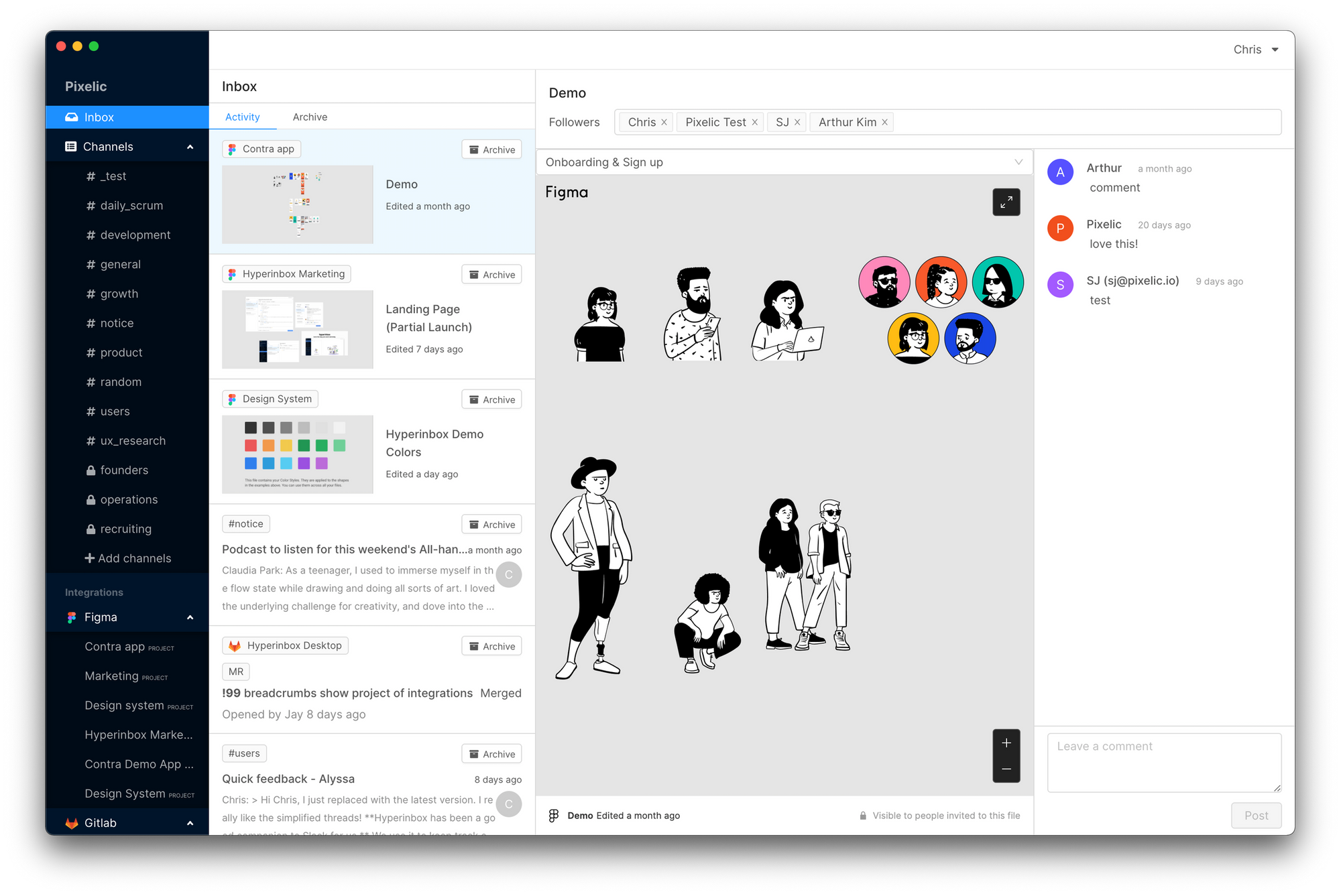The width and height of the screenshot is (1341, 896).
Task: Click the Pixelic workspace name
Action: coord(86,86)
